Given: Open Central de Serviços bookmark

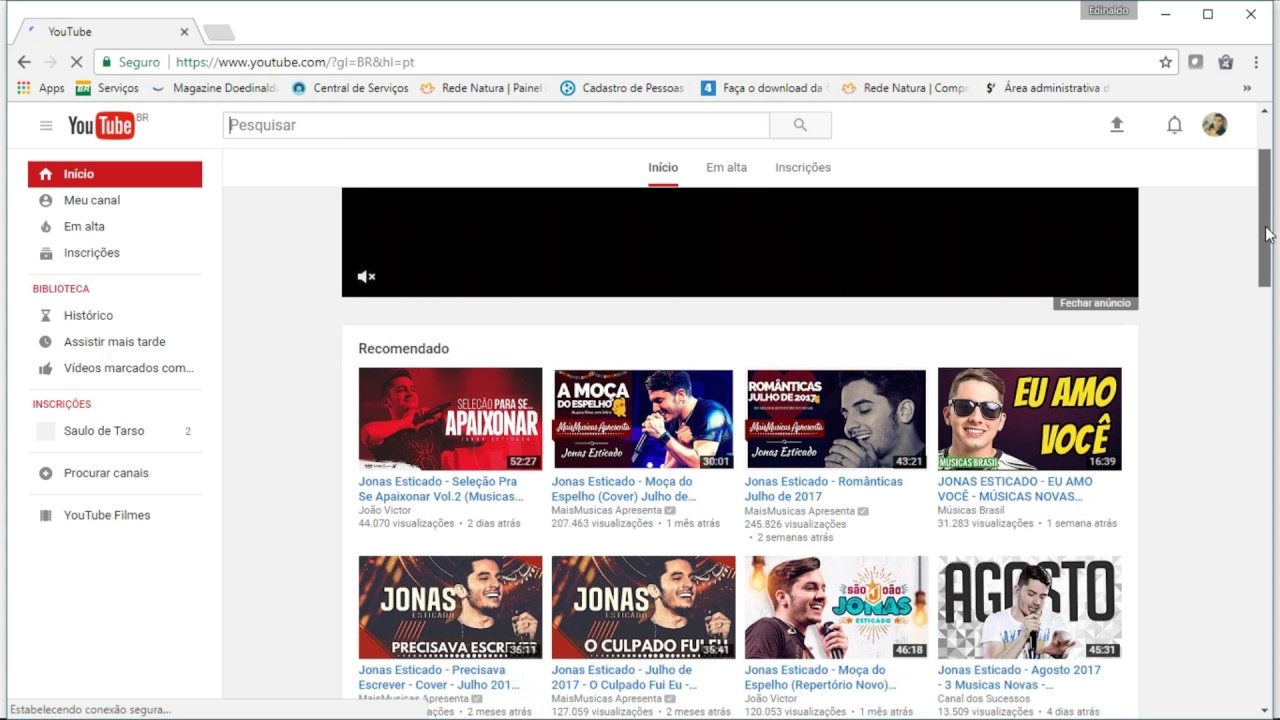Looking at the screenshot, I should [350, 88].
